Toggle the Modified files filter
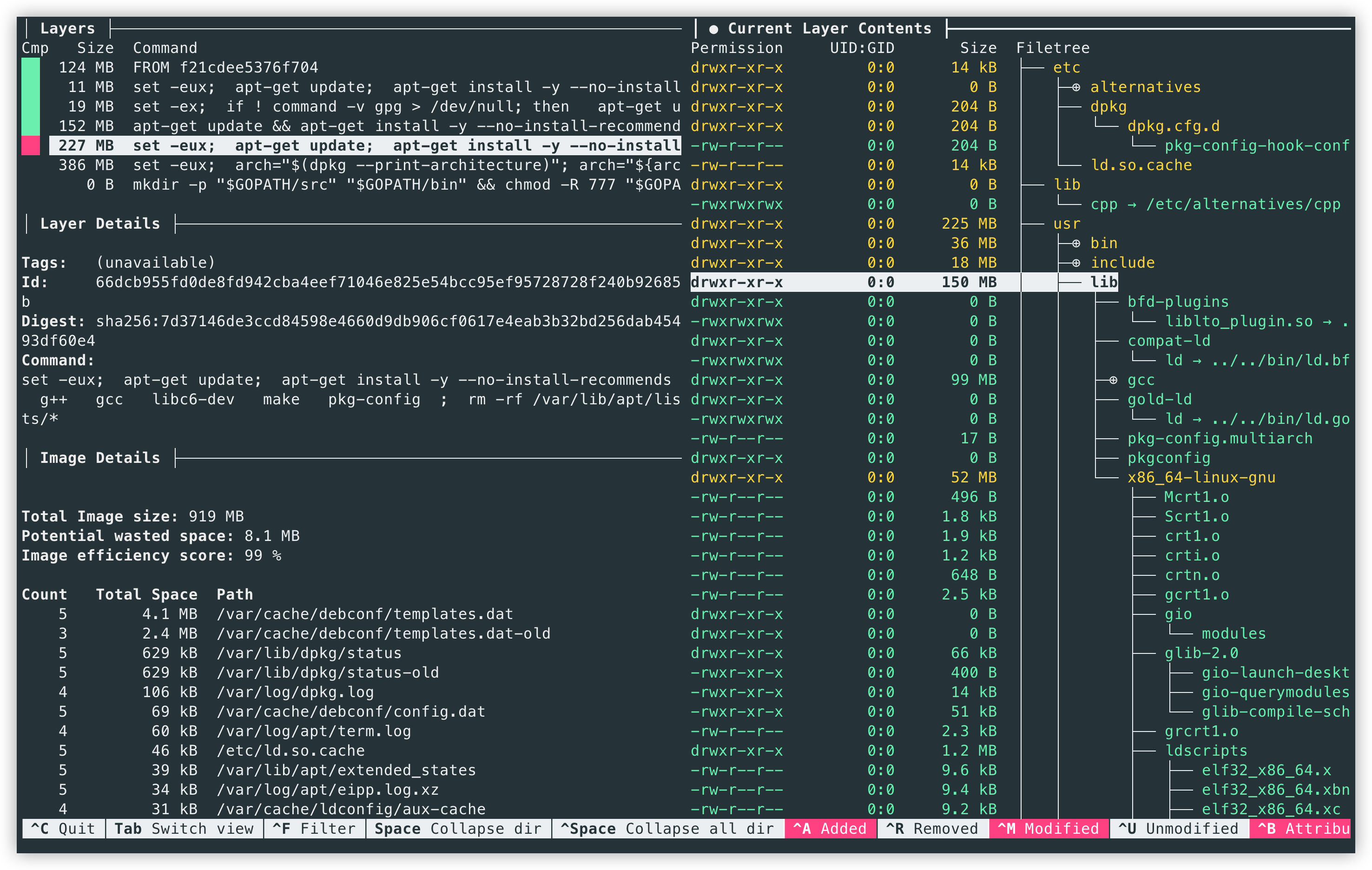The width and height of the screenshot is (1372, 870). tap(1049, 829)
